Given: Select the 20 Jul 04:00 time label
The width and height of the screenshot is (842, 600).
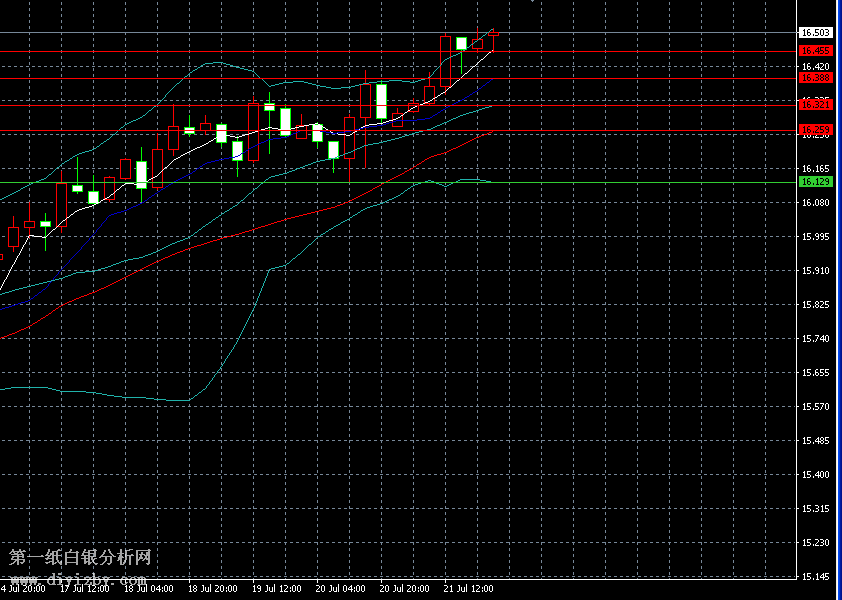Looking at the screenshot, I should [x=340, y=589].
